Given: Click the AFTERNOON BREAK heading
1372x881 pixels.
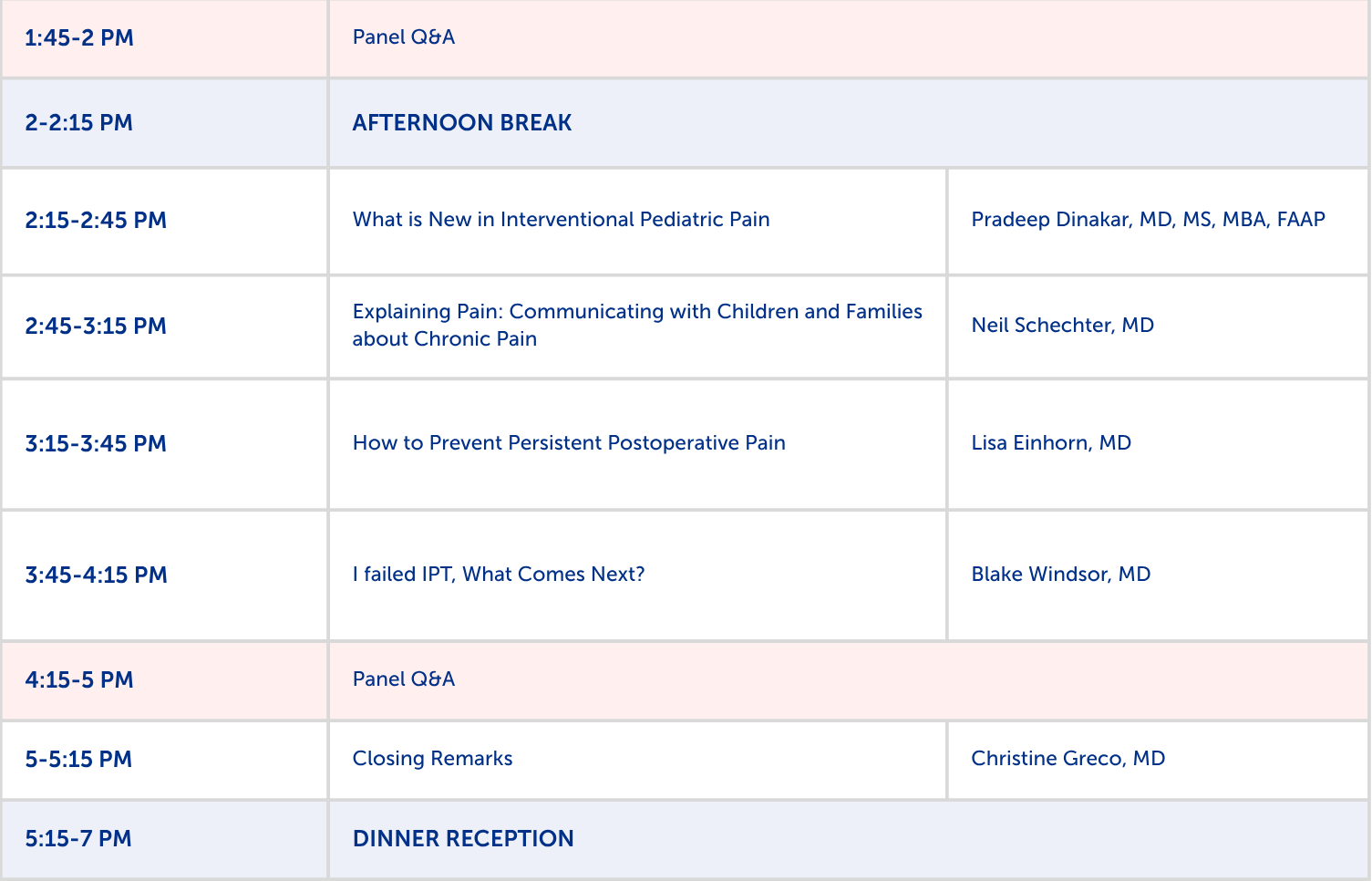Looking at the screenshot, I should tap(462, 123).
